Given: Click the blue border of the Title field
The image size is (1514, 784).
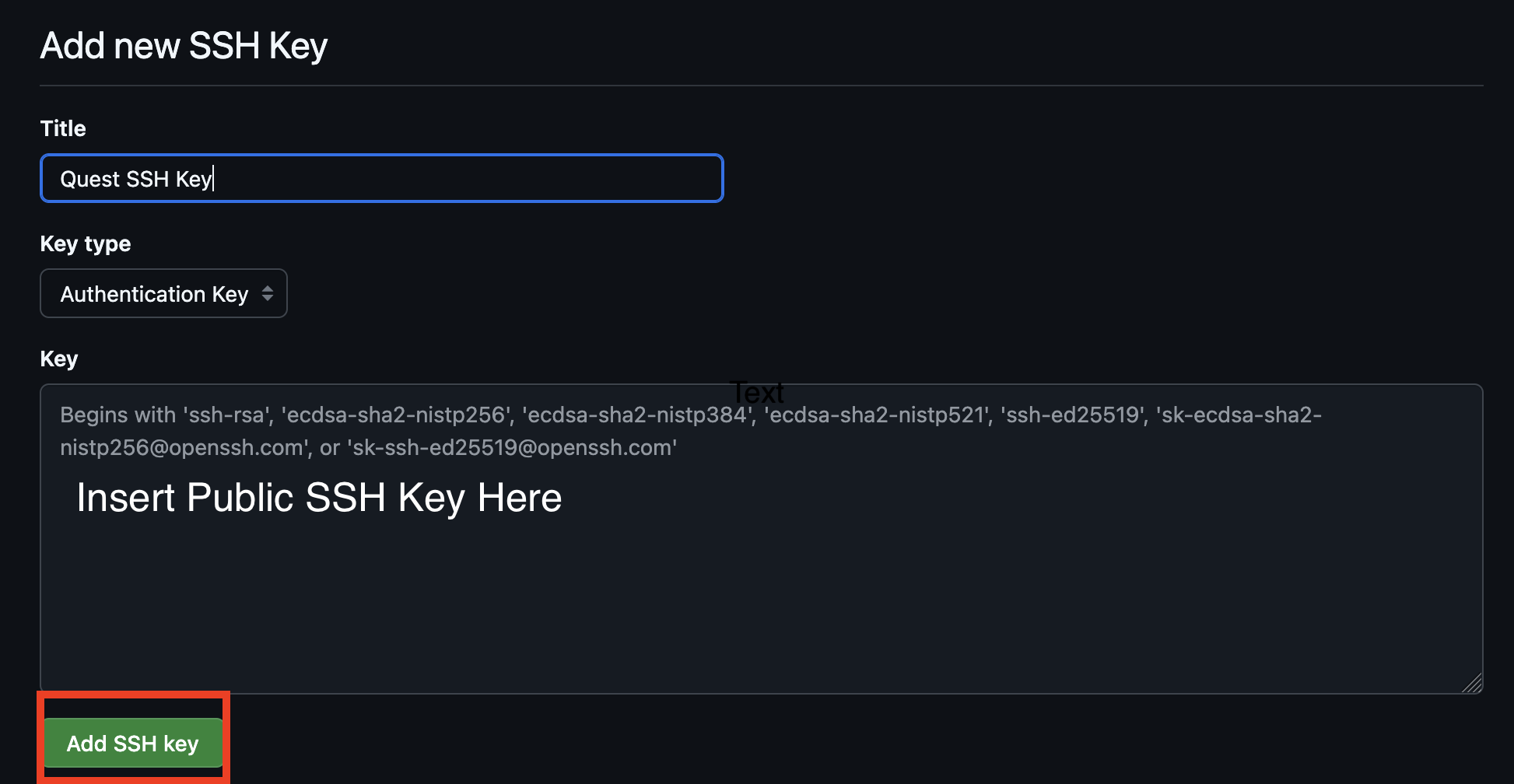Looking at the screenshot, I should click(381, 156).
